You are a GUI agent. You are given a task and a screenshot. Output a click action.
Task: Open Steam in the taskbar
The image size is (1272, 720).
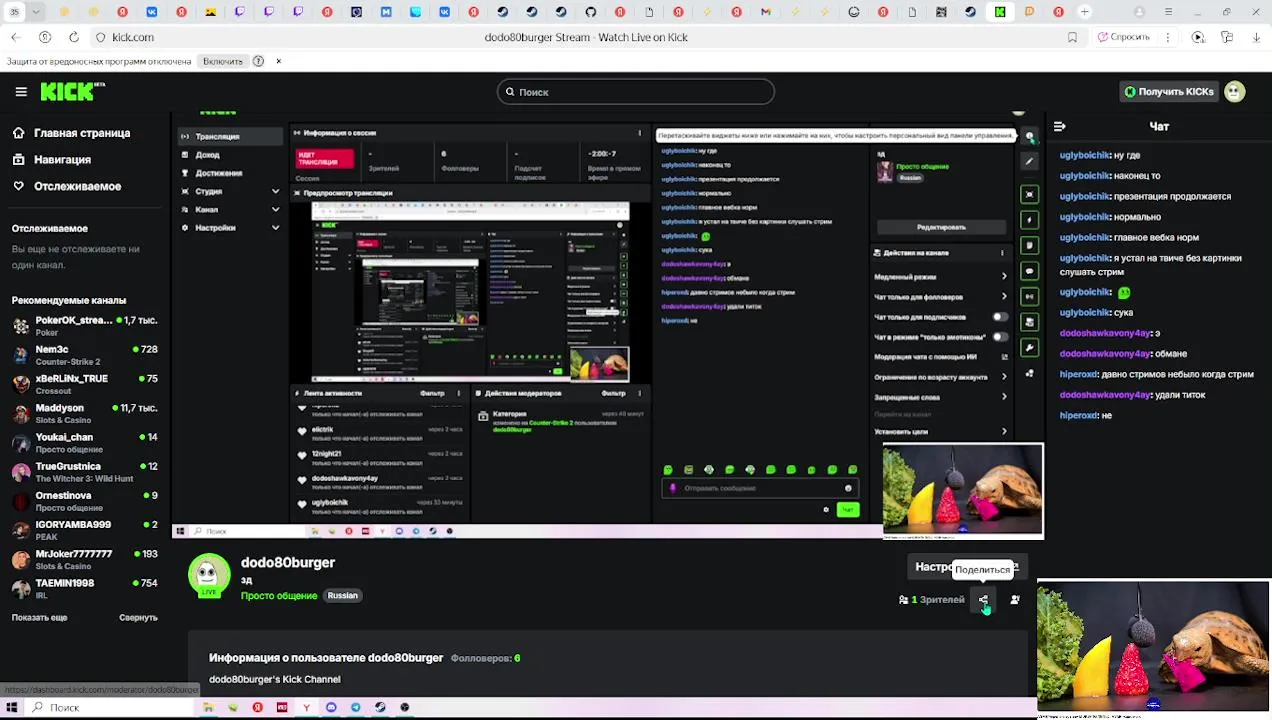pyautogui.click(x=380, y=707)
